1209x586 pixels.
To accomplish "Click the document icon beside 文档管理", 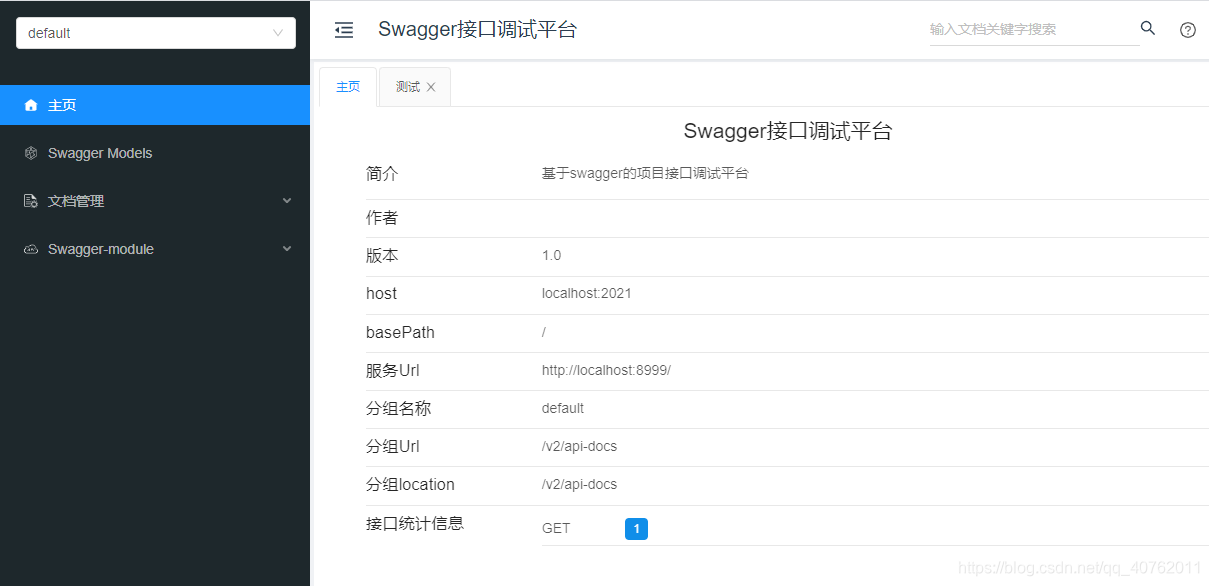I will click(x=29, y=200).
